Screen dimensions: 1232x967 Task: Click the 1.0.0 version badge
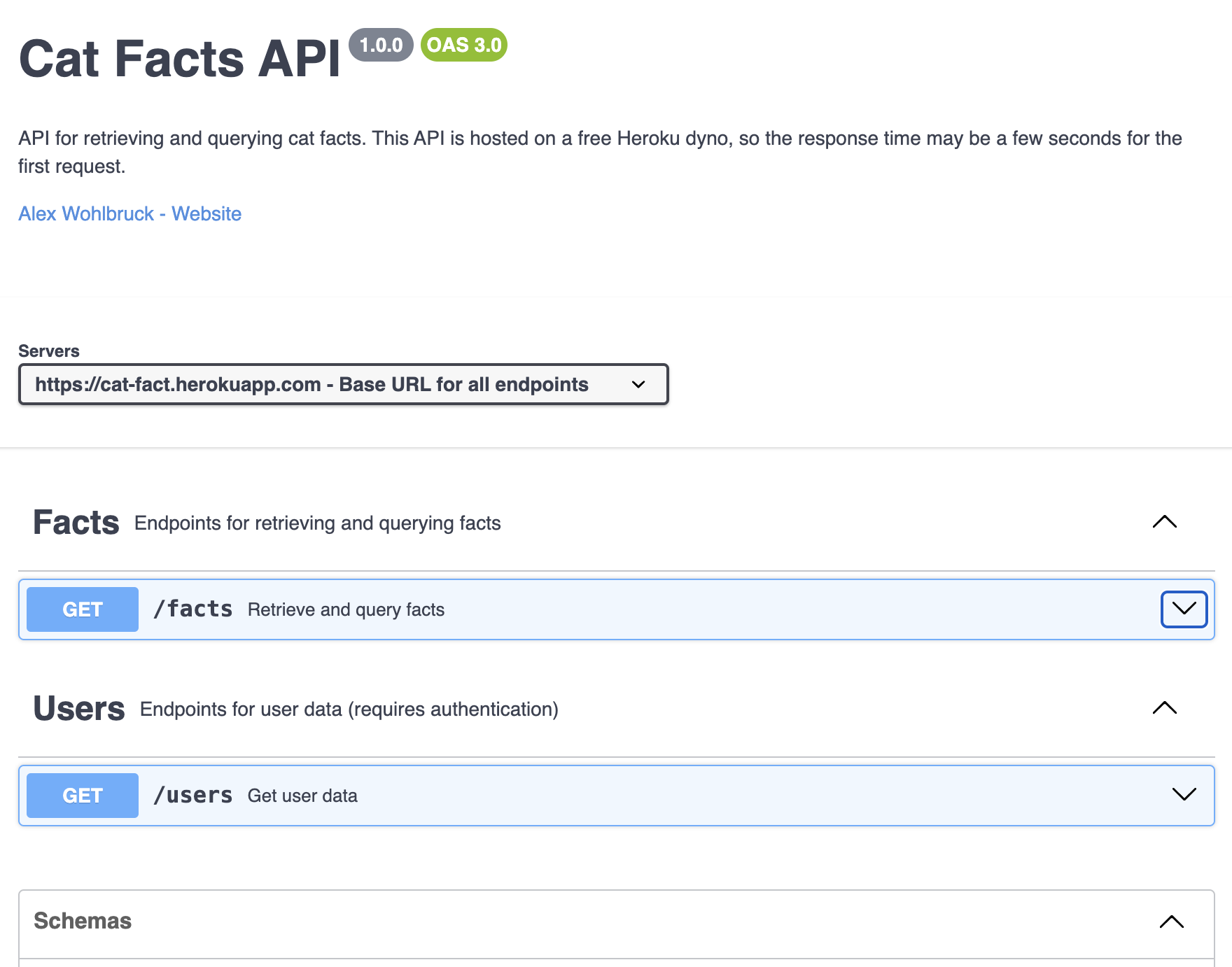coord(381,45)
